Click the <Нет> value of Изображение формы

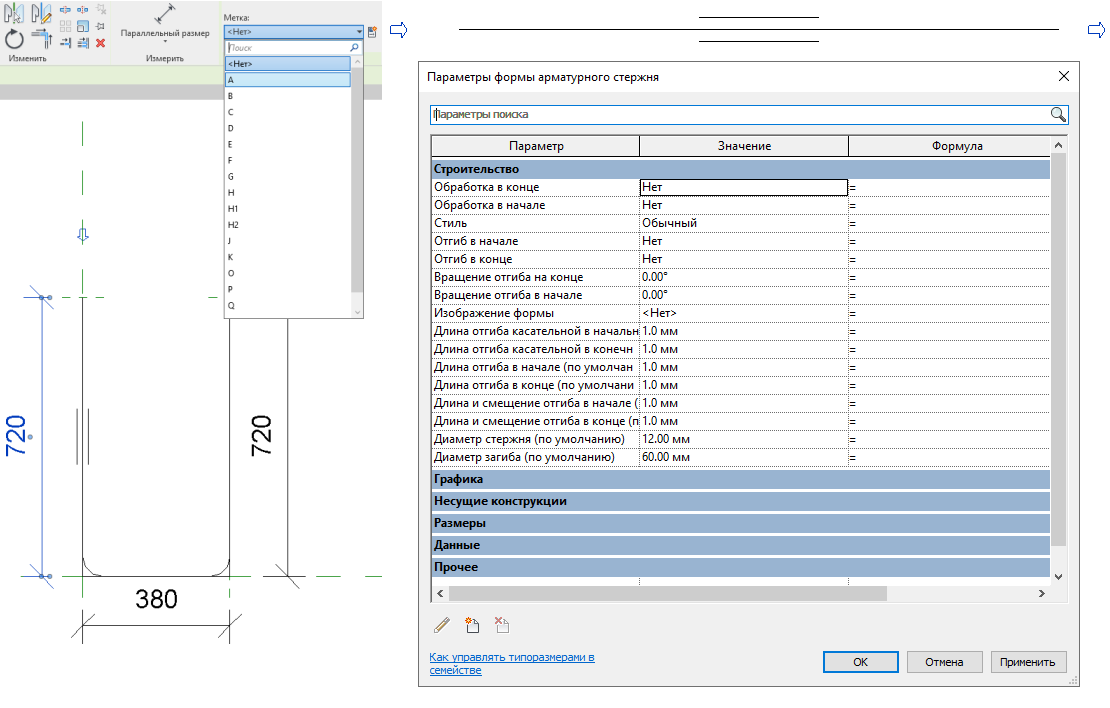(743, 313)
